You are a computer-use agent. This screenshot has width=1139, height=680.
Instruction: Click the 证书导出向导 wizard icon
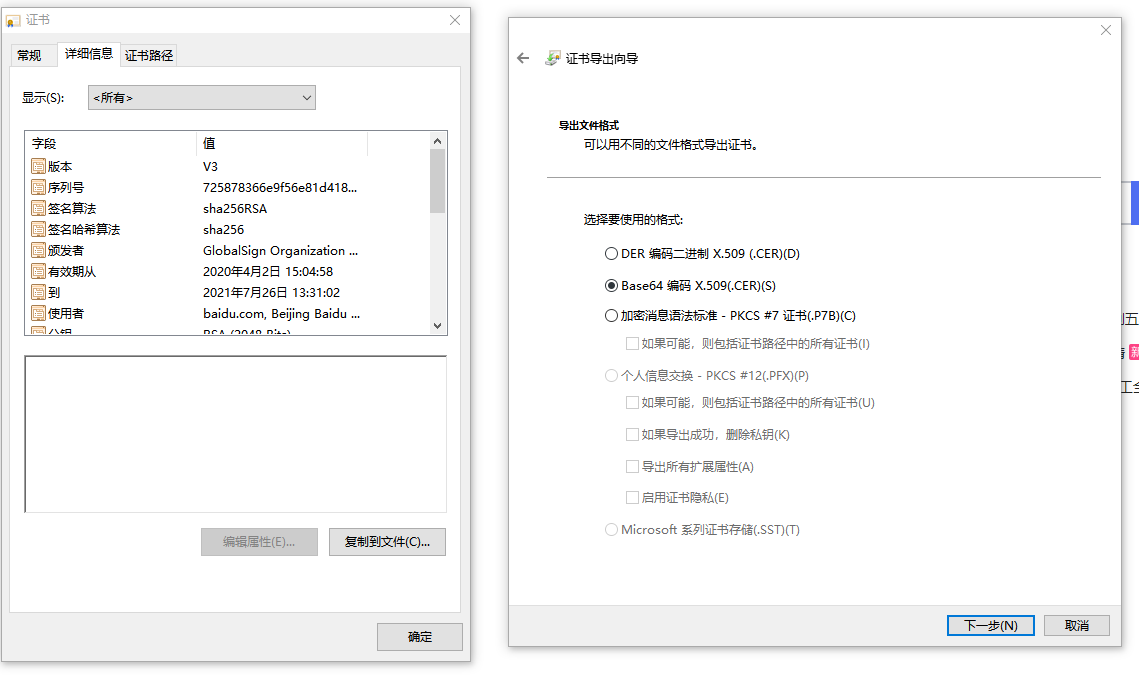point(553,58)
